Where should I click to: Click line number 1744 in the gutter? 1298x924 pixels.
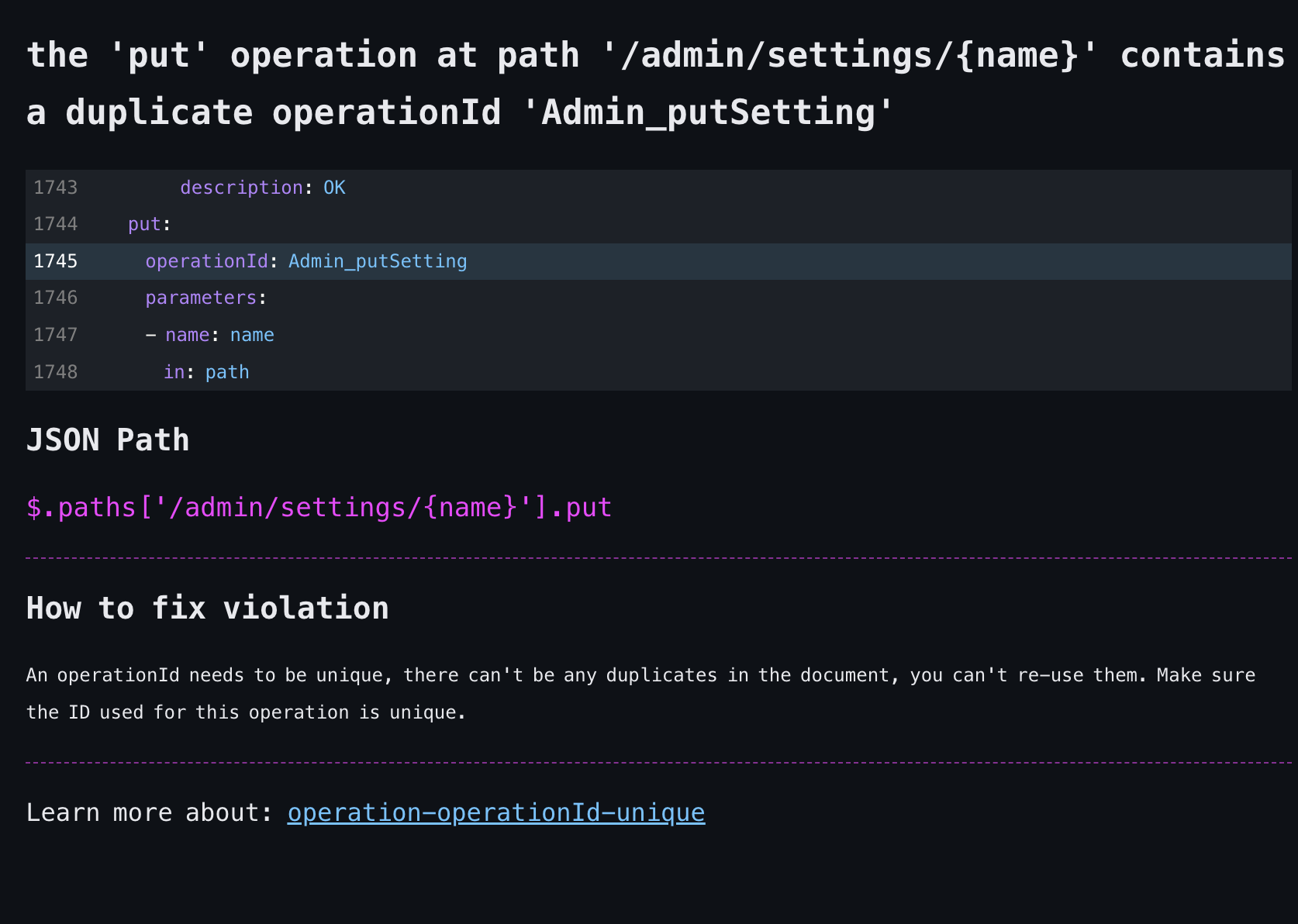click(55, 224)
